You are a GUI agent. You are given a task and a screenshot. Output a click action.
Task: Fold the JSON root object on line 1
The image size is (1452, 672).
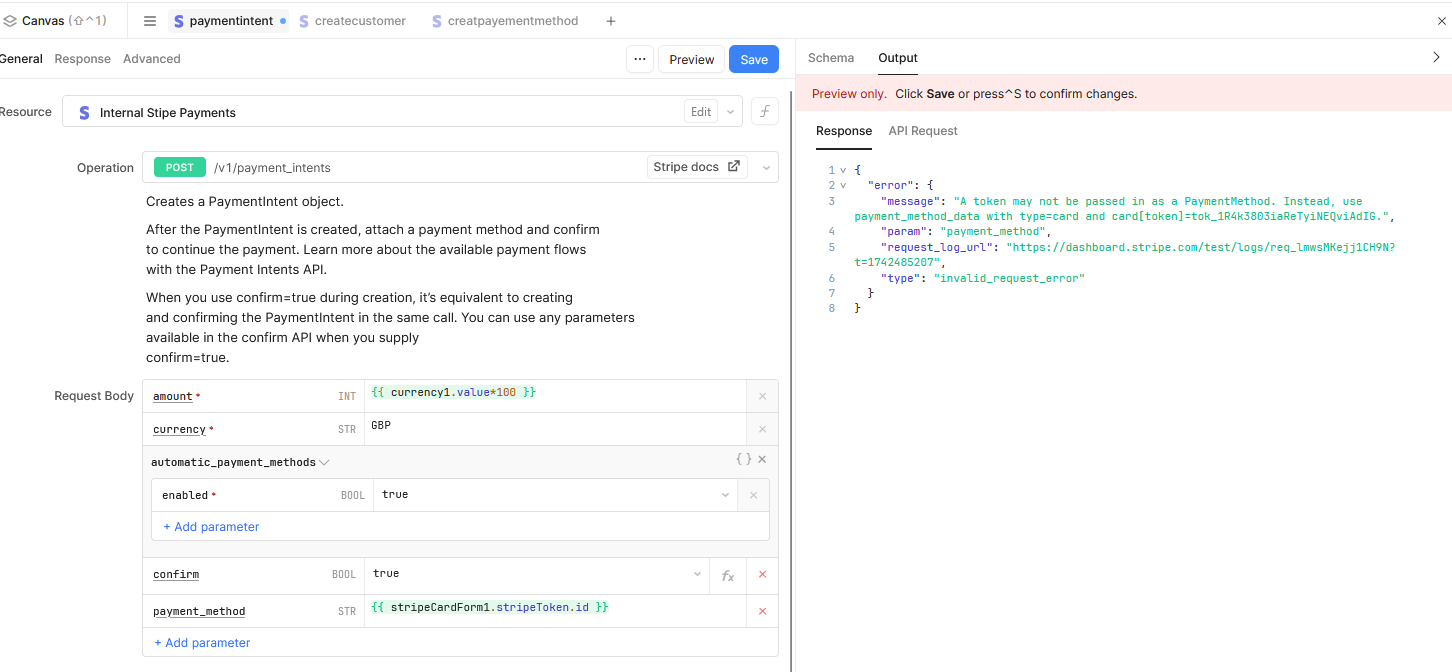click(843, 170)
